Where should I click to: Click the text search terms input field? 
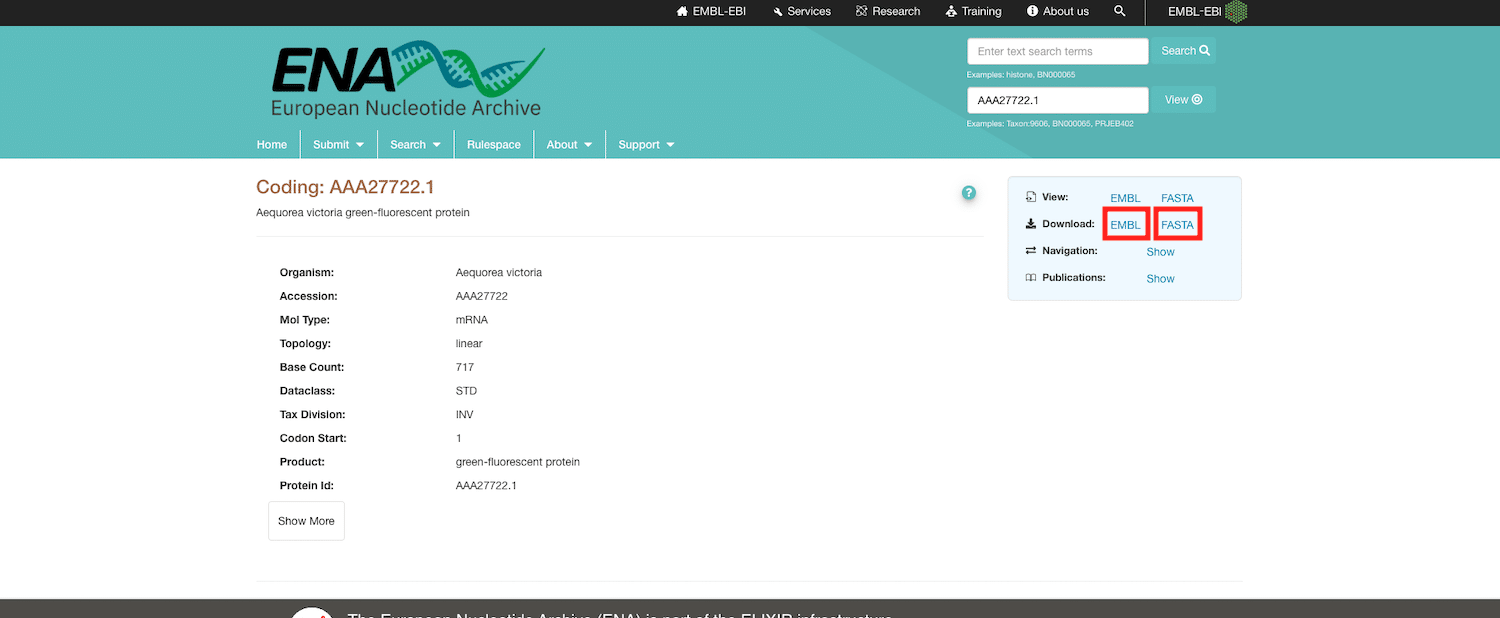[x=1057, y=51]
